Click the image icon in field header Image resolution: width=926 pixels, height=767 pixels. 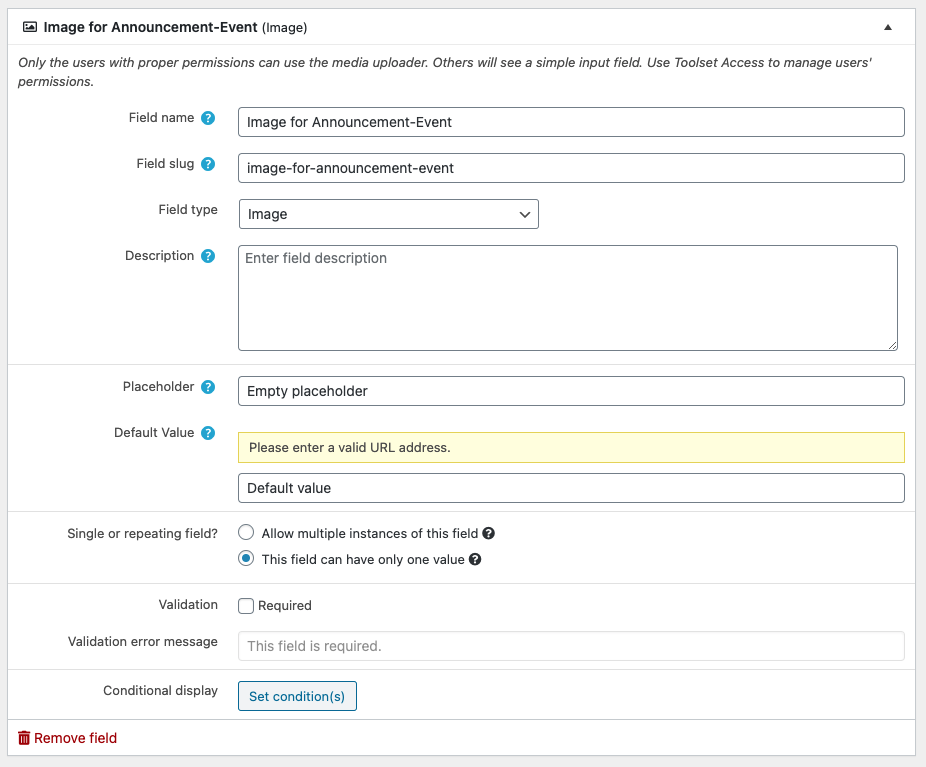[x=30, y=27]
